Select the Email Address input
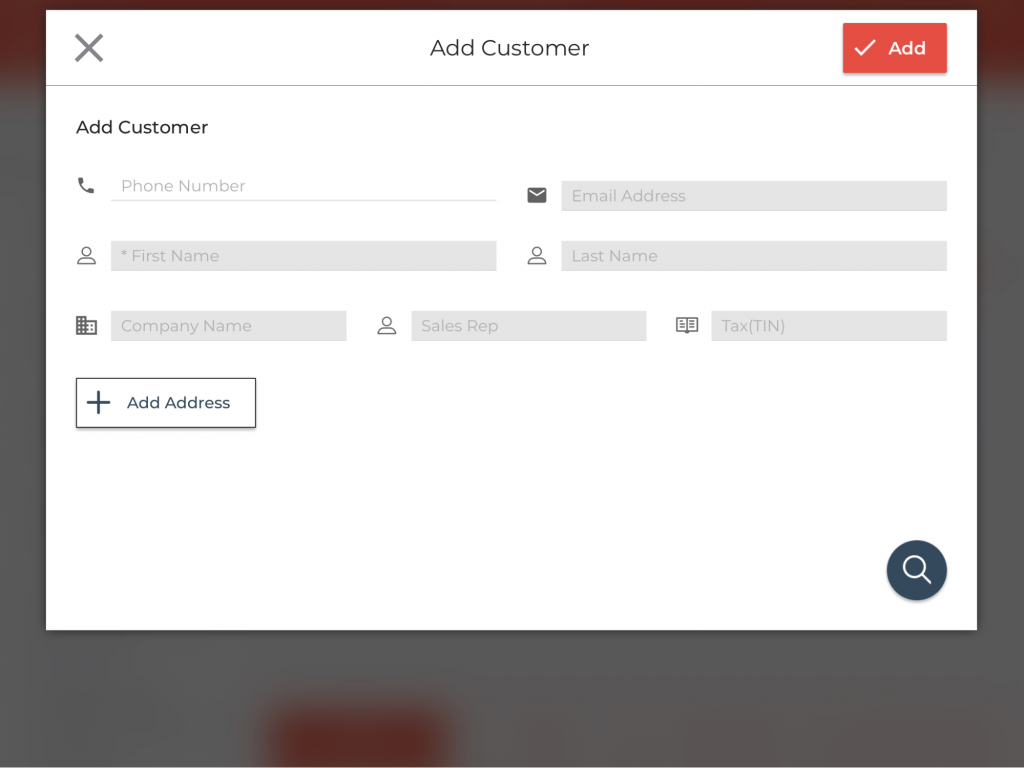1024x768 pixels. 753,196
